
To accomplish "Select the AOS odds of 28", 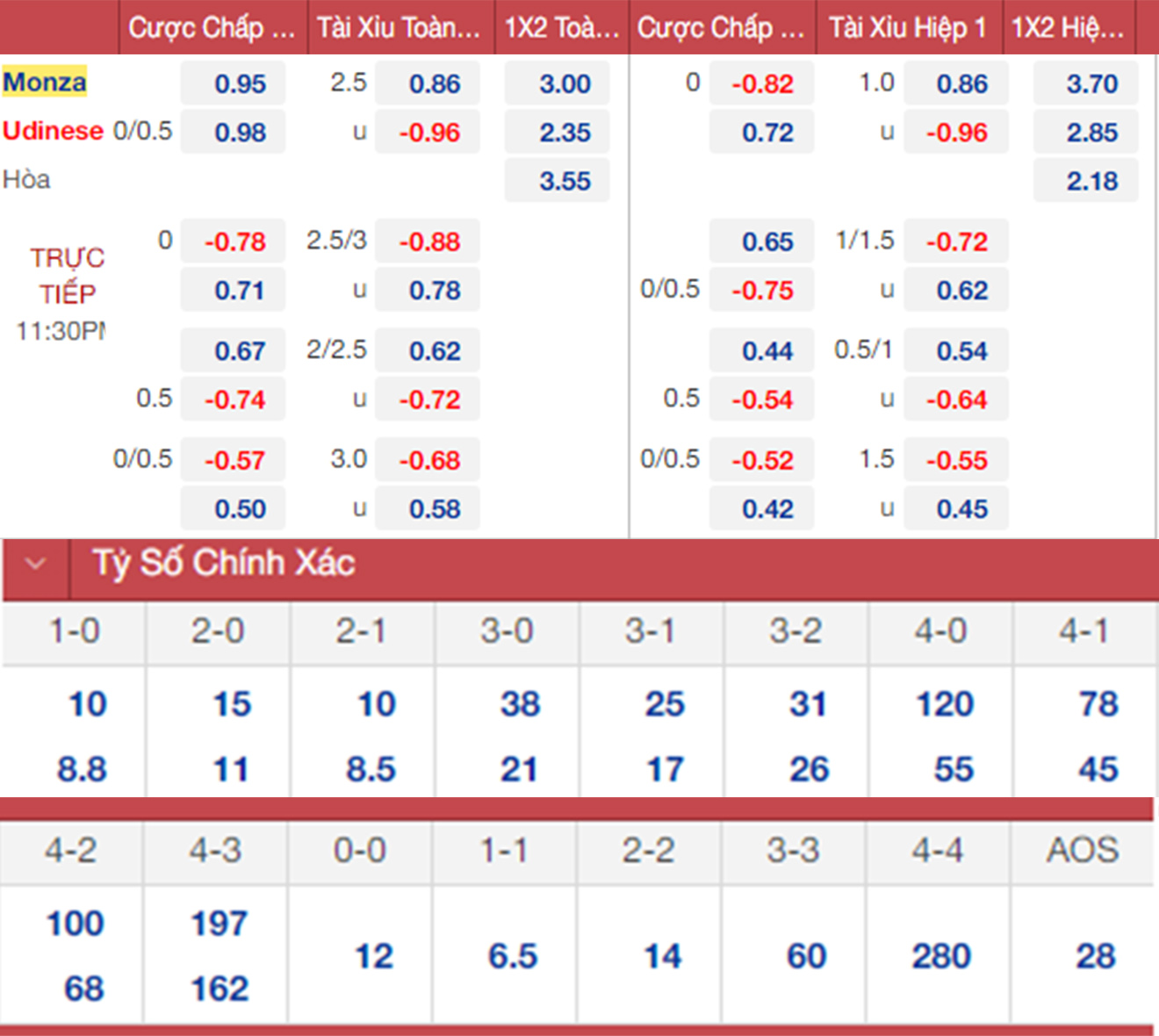I will click(1095, 956).
